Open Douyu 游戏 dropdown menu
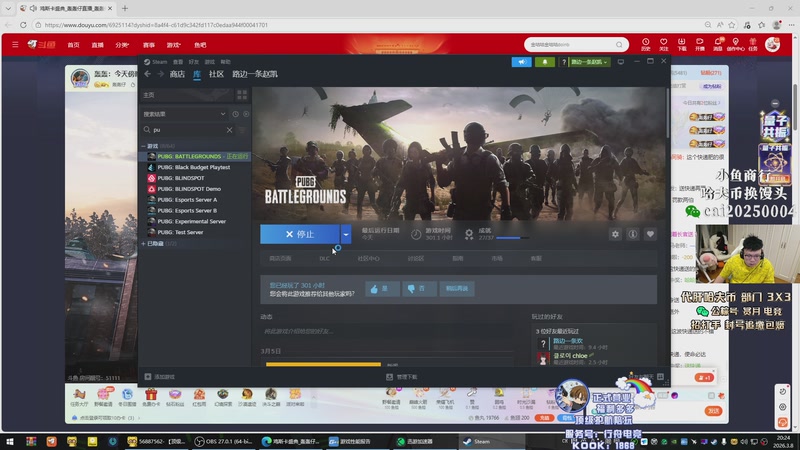This screenshot has height=450, width=800. 173,45
